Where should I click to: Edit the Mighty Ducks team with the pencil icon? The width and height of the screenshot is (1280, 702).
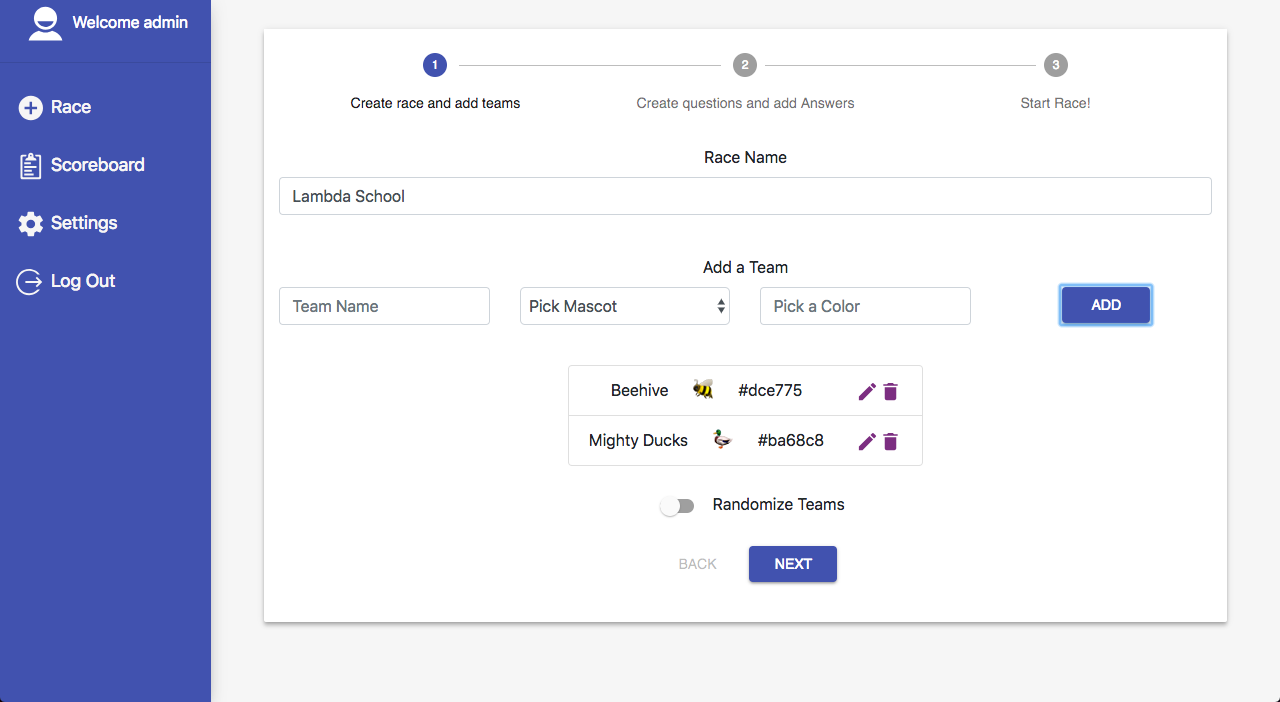(867, 441)
